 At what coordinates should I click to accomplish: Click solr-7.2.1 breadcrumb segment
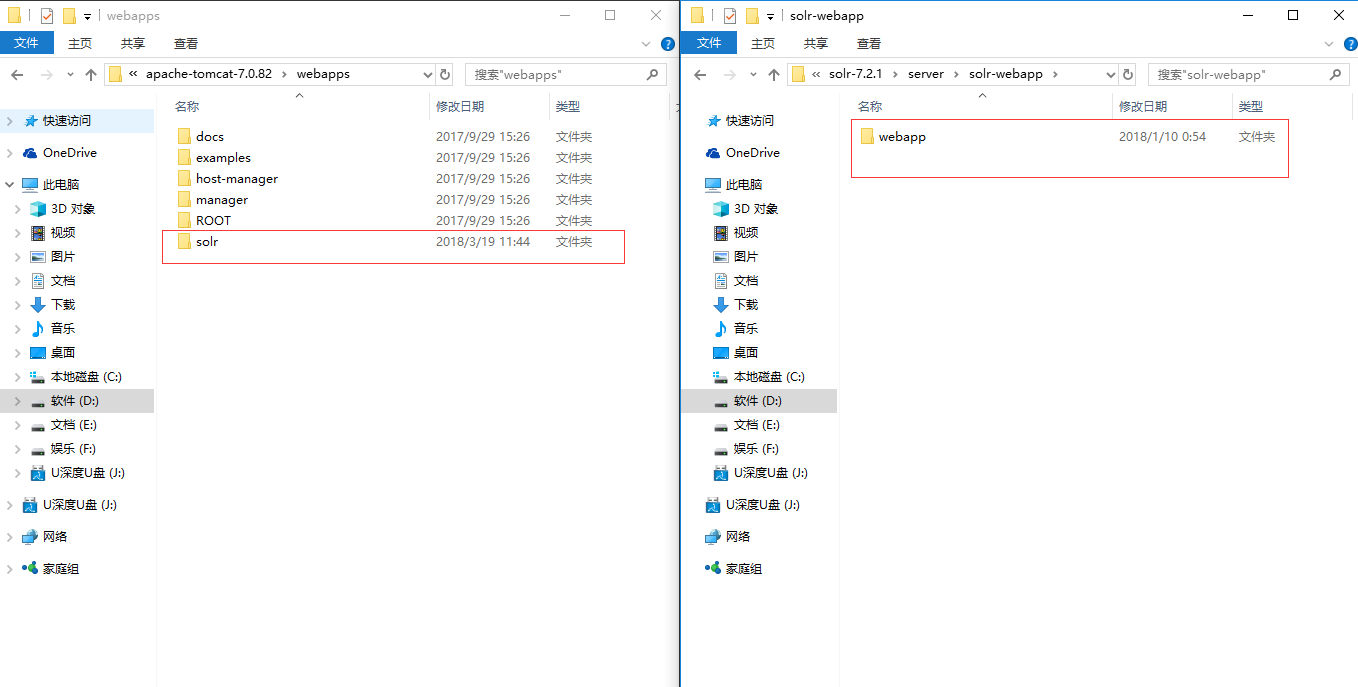855,74
